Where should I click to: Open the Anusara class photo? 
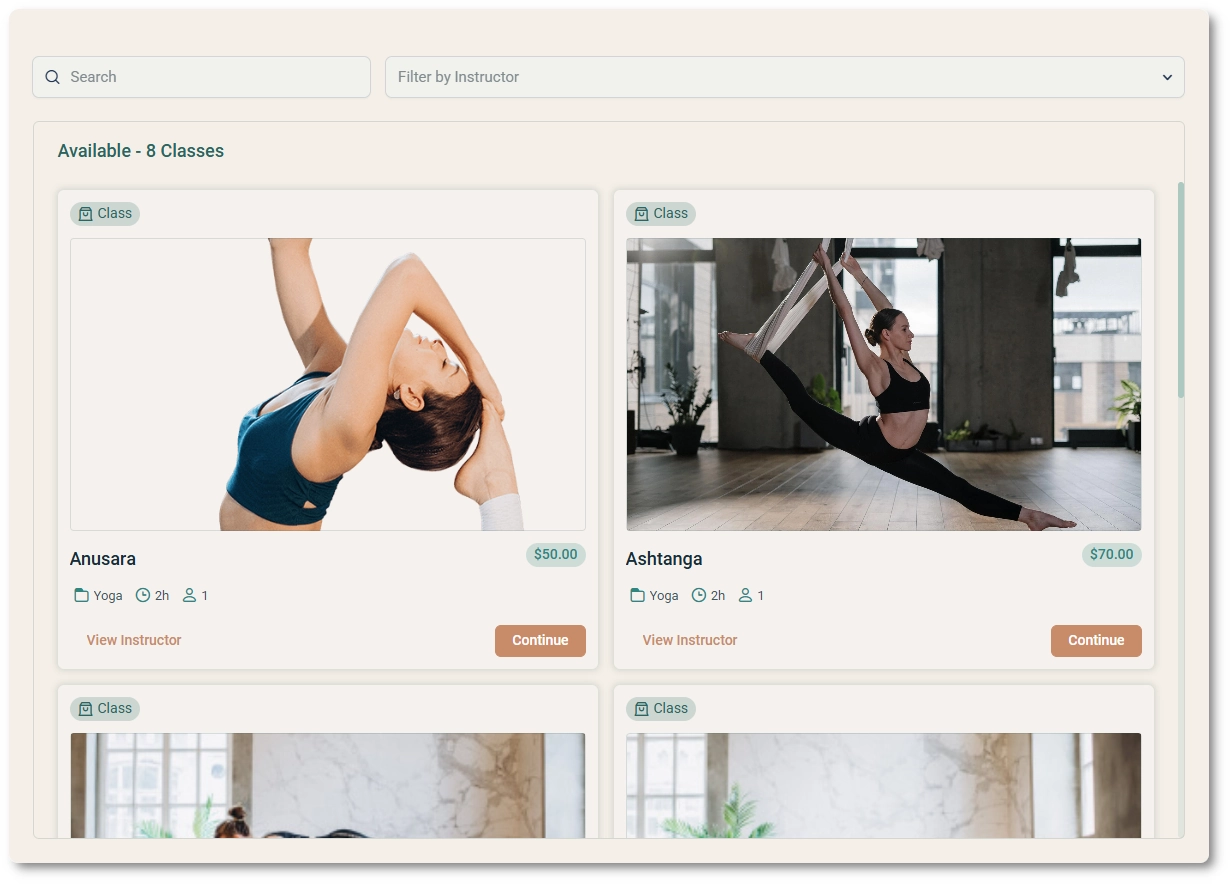pyautogui.click(x=328, y=384)
